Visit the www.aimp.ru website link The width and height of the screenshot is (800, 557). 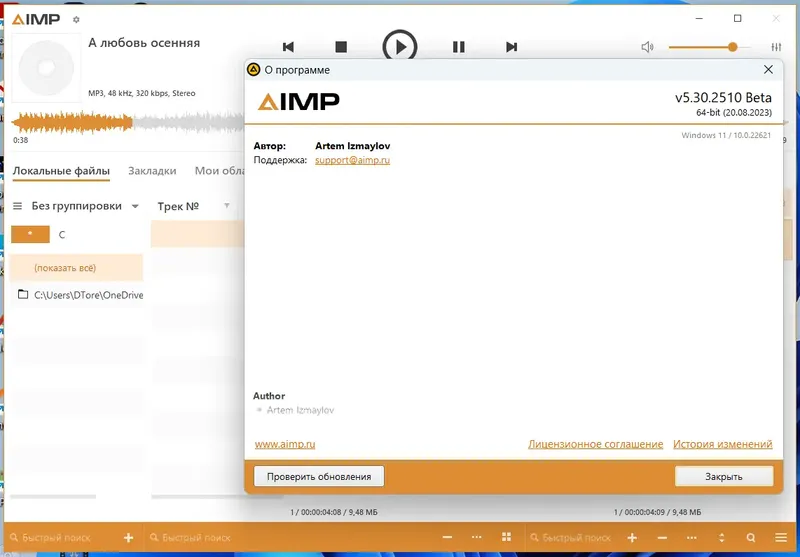tap(285, 444)
